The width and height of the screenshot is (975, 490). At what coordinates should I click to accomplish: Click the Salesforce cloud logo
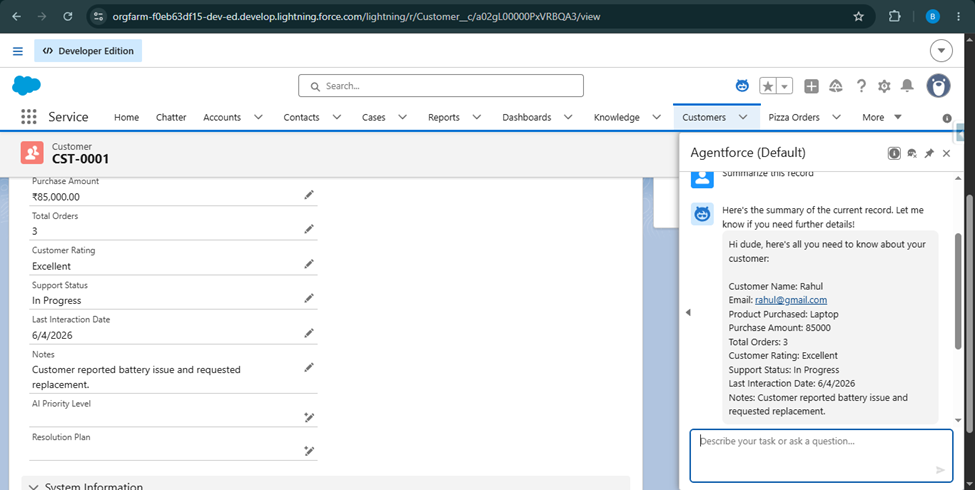27,85
